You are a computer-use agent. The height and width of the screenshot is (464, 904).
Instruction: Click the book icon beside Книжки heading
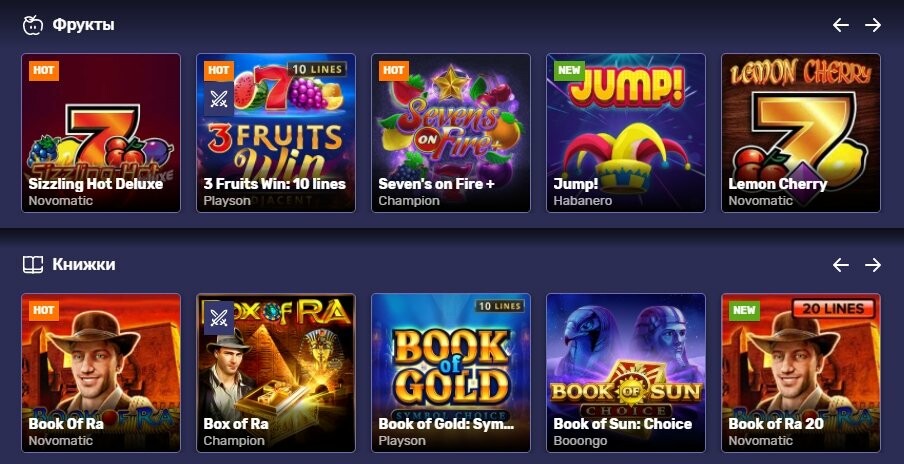pos(33,265)
